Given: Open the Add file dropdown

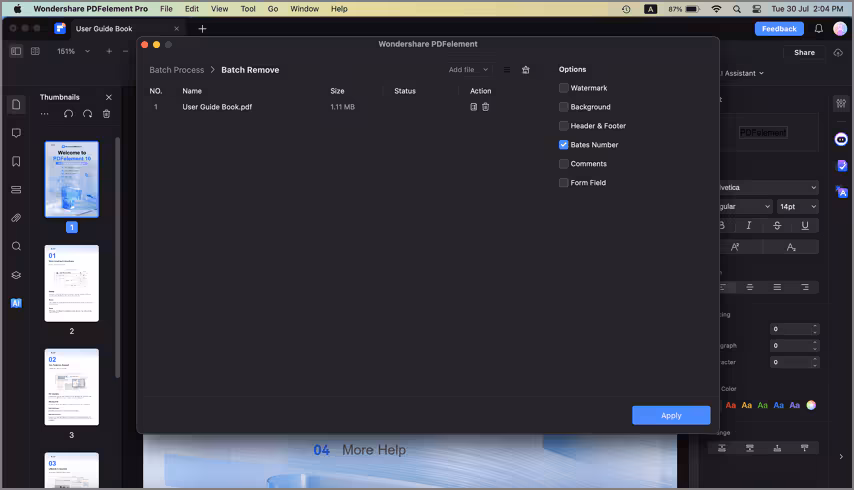Looking at the screenshot, I should coord(468,70).
